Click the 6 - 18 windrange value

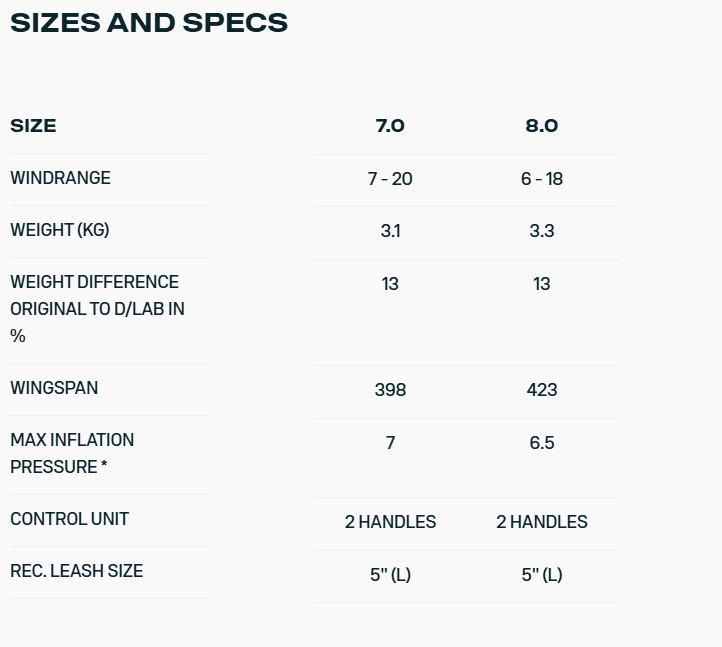point(541,179)
